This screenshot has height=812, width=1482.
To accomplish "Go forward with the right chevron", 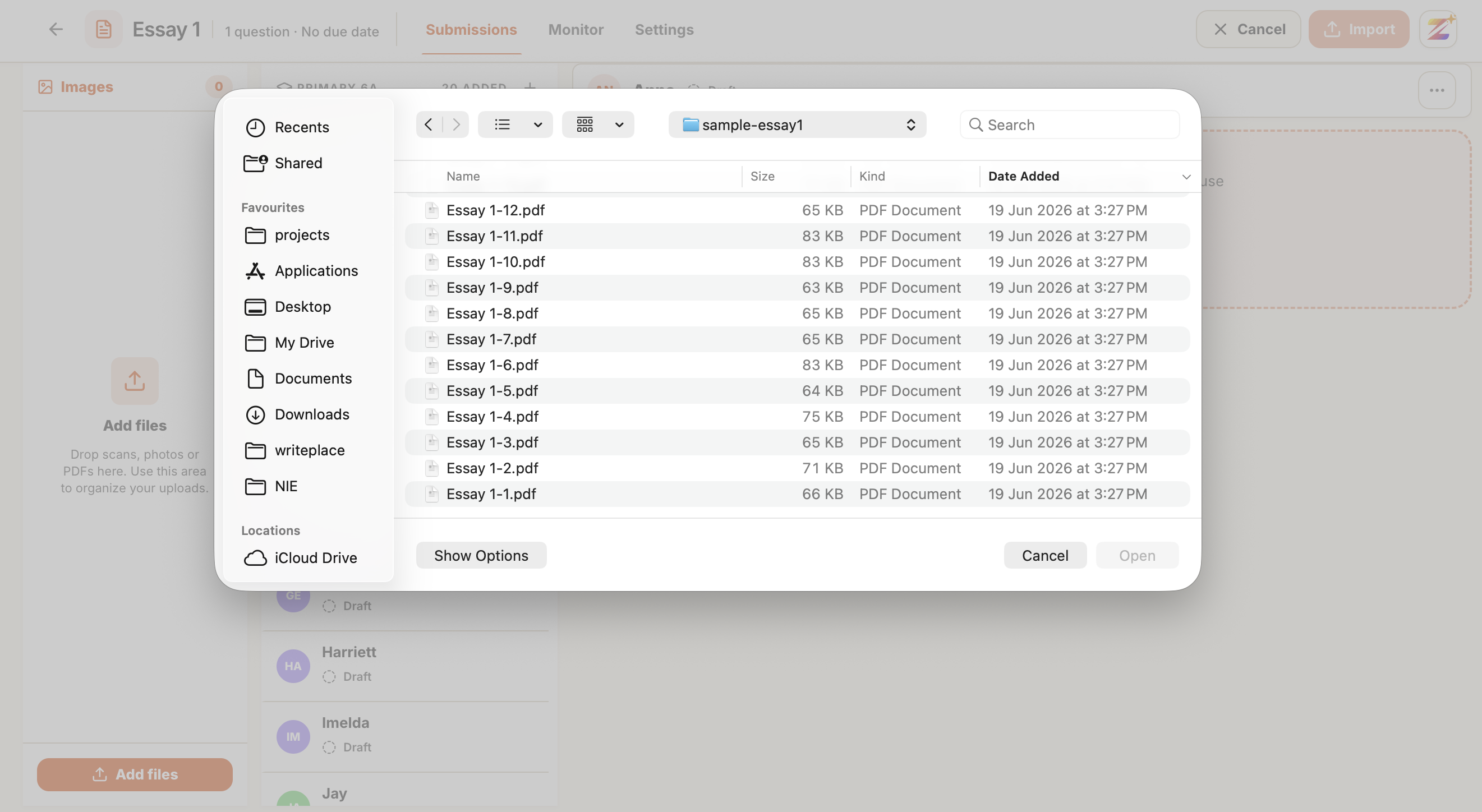I will point(456,125).
